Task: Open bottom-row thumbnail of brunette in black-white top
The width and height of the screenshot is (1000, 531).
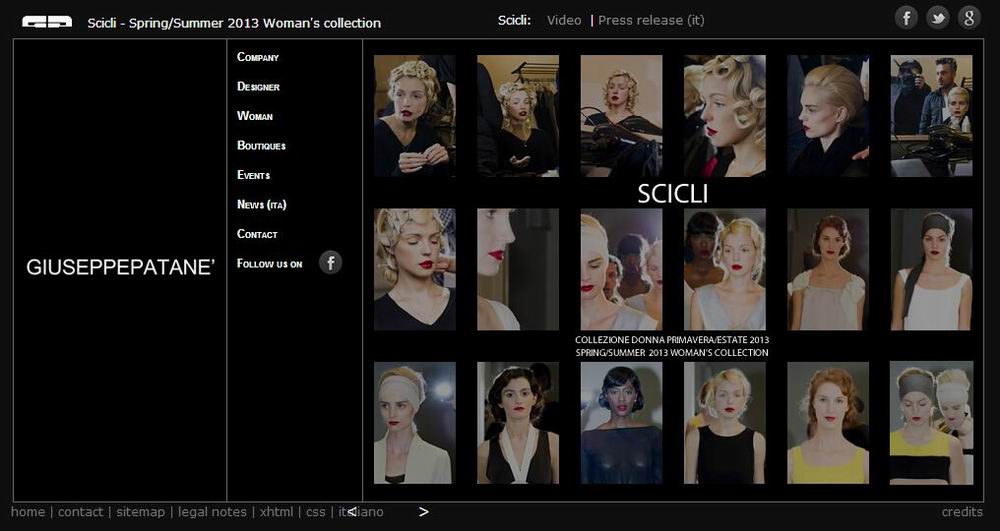Action: tap(518, 423)
